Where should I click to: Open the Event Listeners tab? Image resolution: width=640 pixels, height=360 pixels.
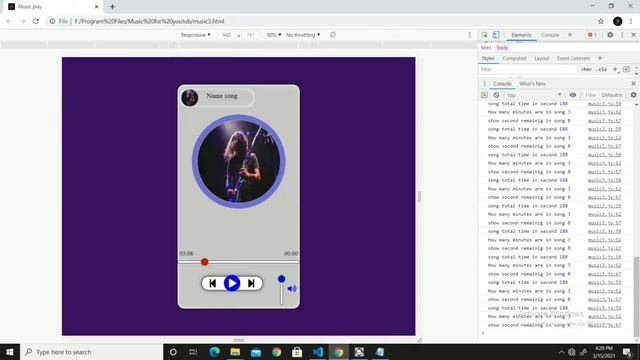pyautogui.click(x=573, y=58)
